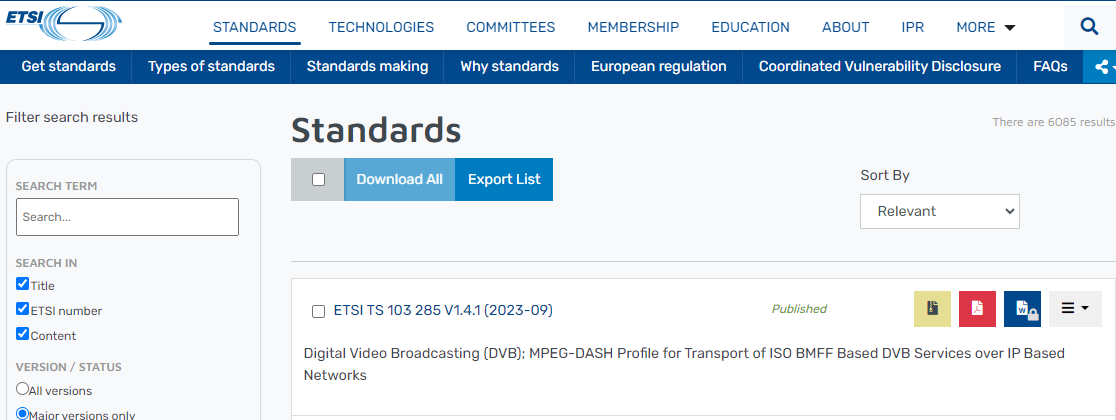Screen dimensions: 1116x420
Task: Toggle the select-all checkbox beside Download All
Action: click(x=318, y=180)
